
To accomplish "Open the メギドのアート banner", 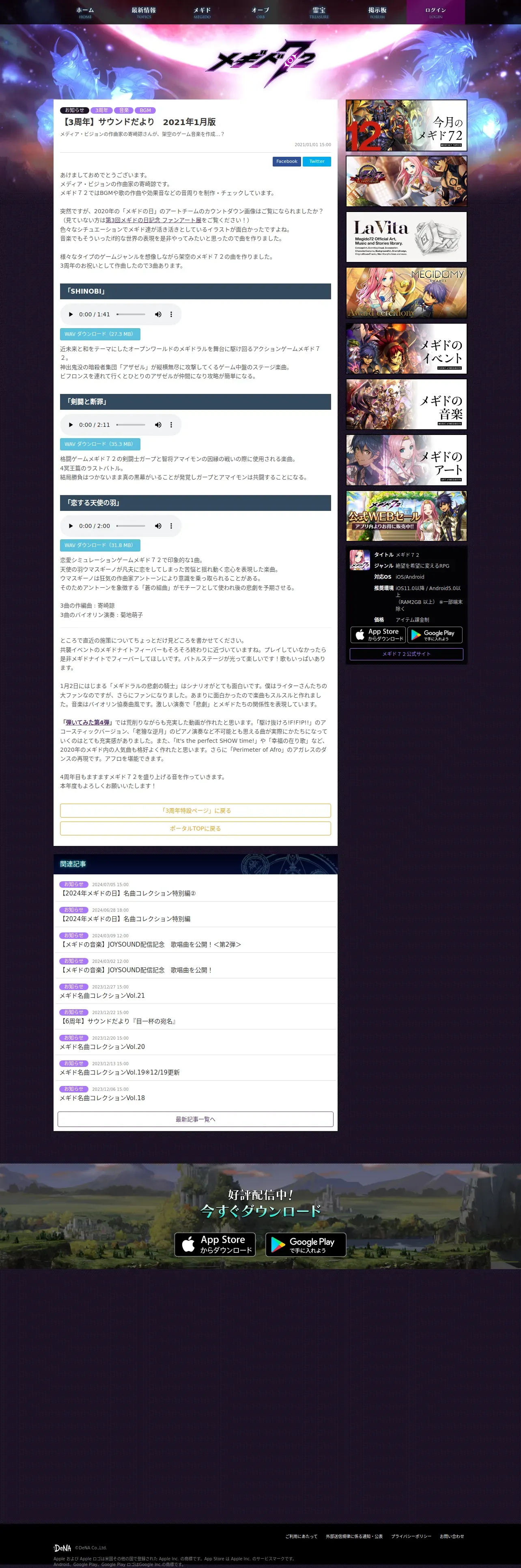I will 406,460.
